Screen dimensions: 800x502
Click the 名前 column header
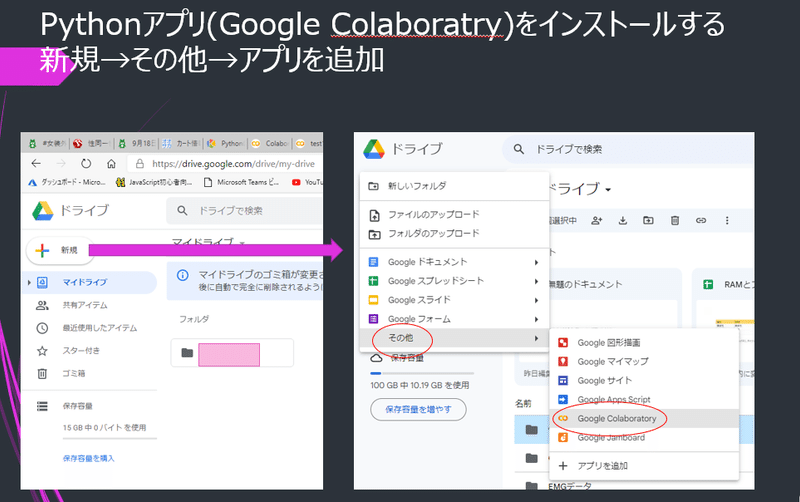(x=523, y=403)
